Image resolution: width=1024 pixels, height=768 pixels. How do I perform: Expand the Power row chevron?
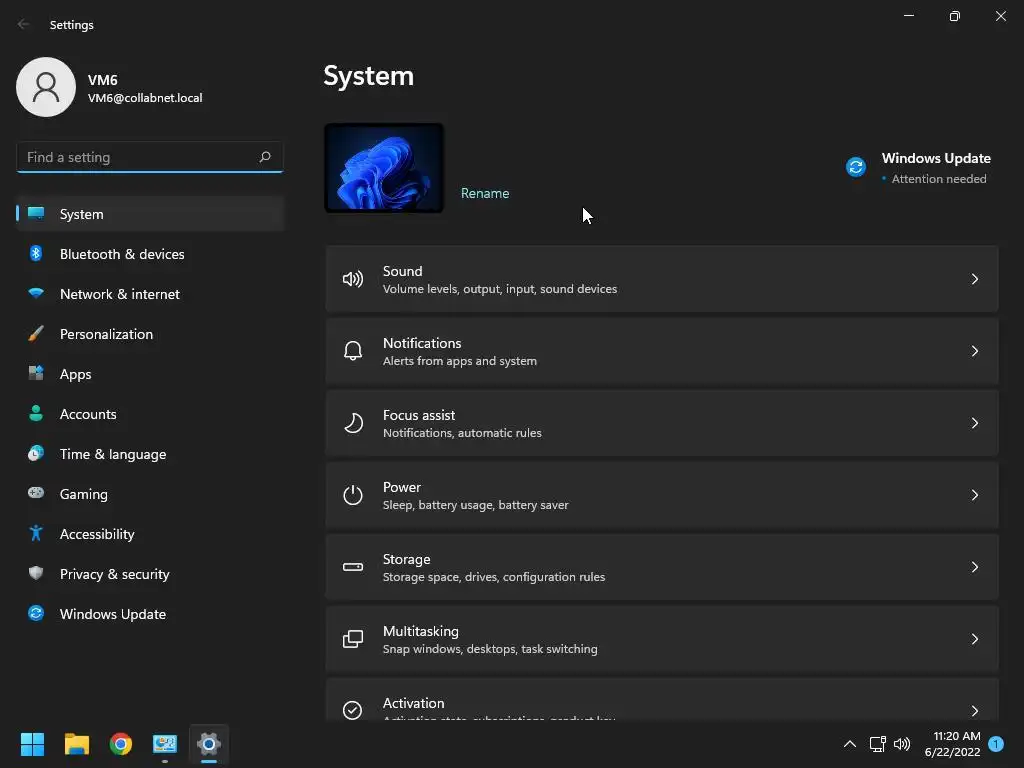point(974,495)
